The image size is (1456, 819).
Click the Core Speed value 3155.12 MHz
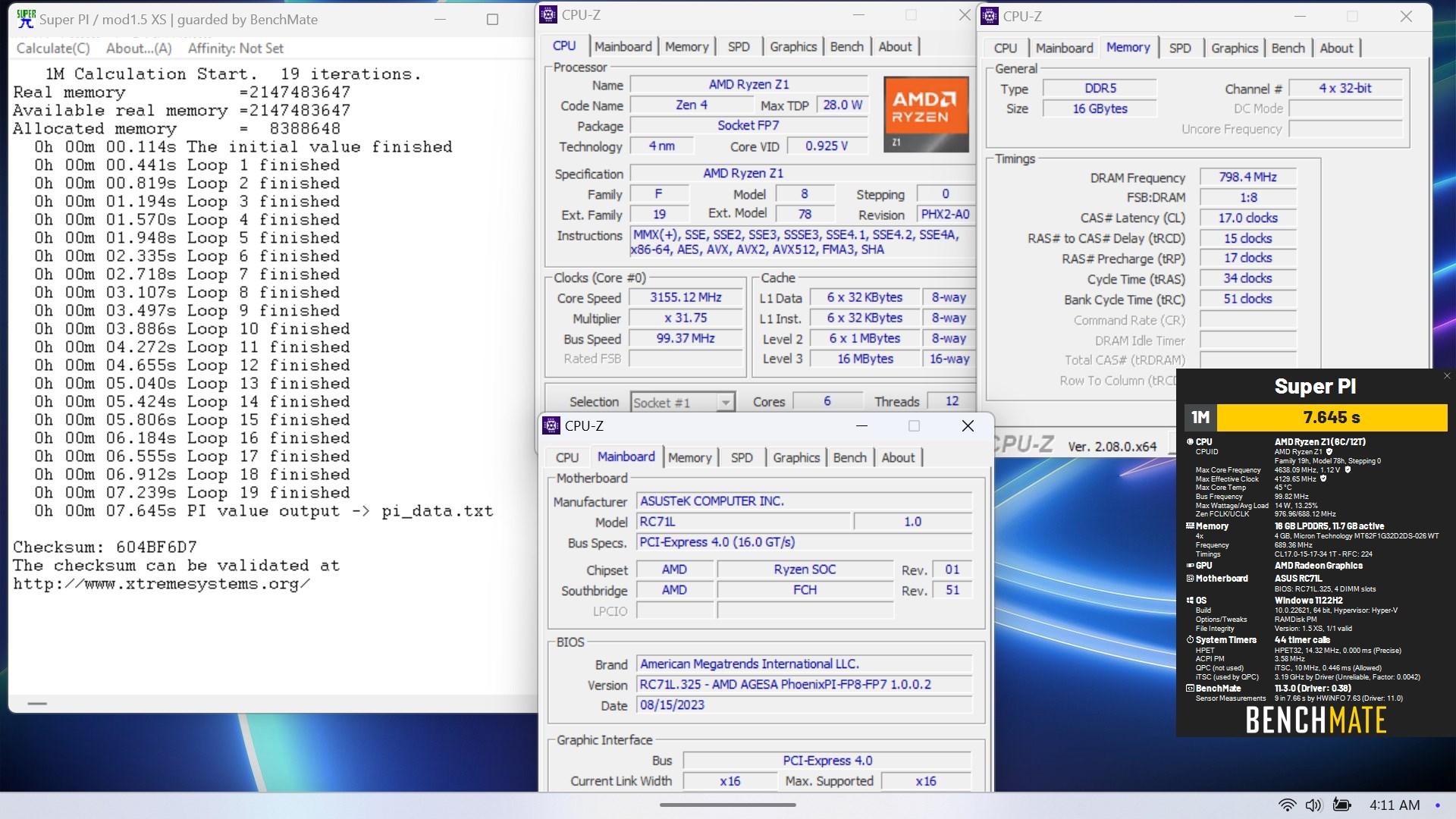pos(686,297)
